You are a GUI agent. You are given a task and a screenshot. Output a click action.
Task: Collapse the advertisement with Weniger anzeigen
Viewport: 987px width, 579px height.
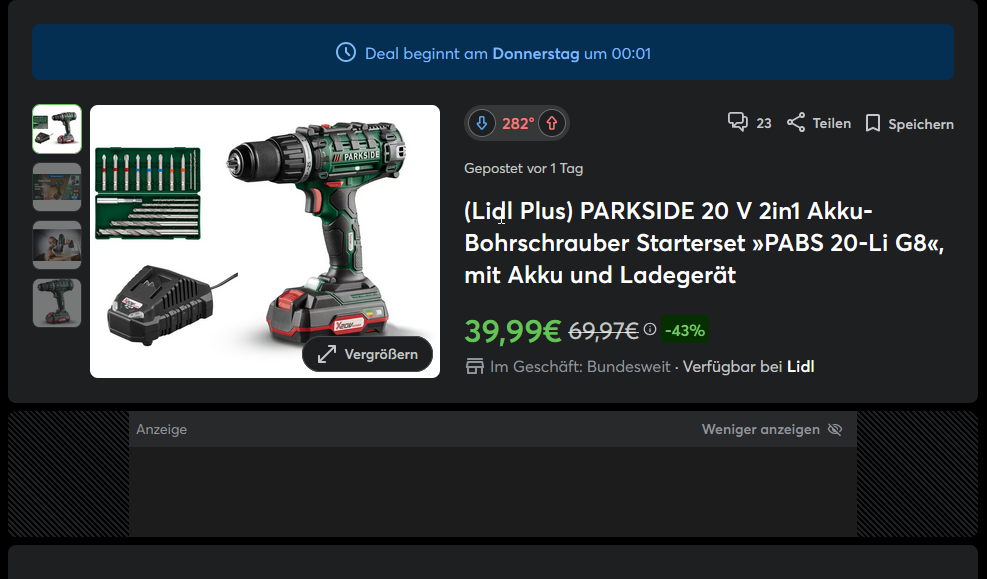(x=760, y=429)
